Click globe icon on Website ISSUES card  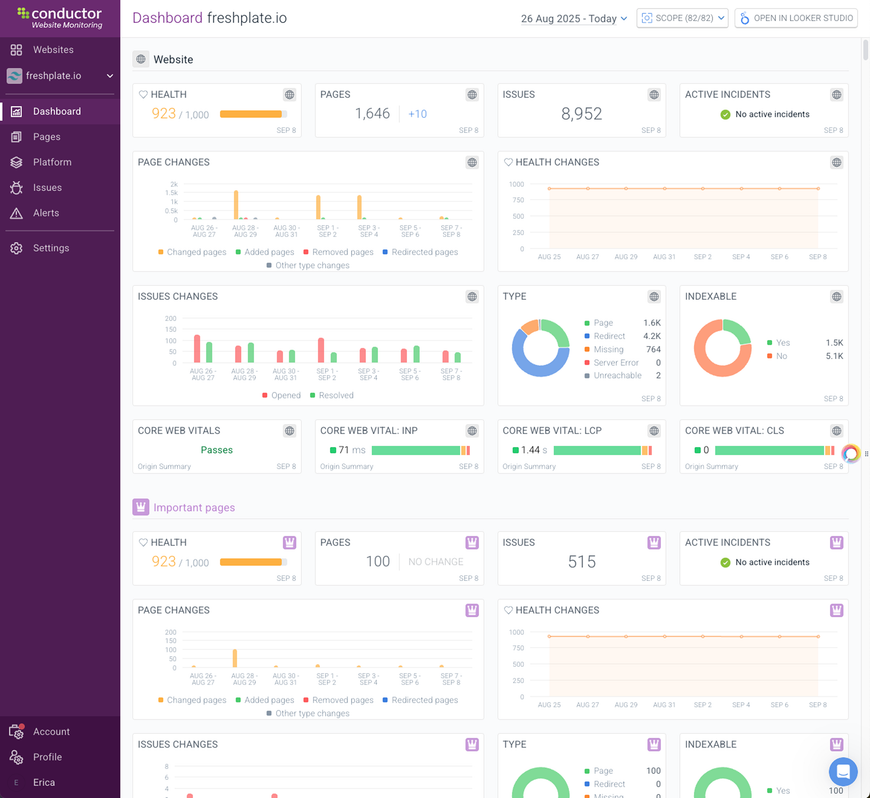(654, 94)
